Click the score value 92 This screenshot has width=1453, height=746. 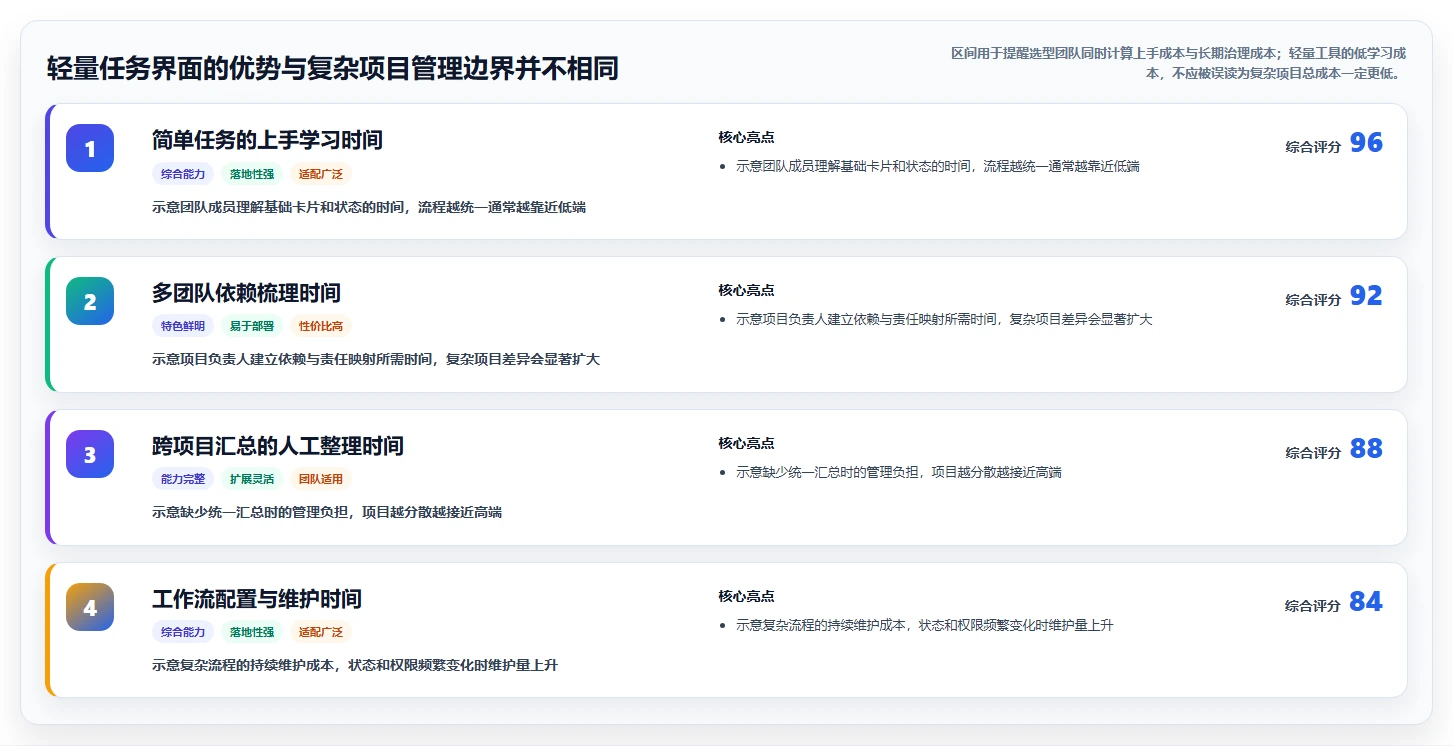pos(1366,296)
